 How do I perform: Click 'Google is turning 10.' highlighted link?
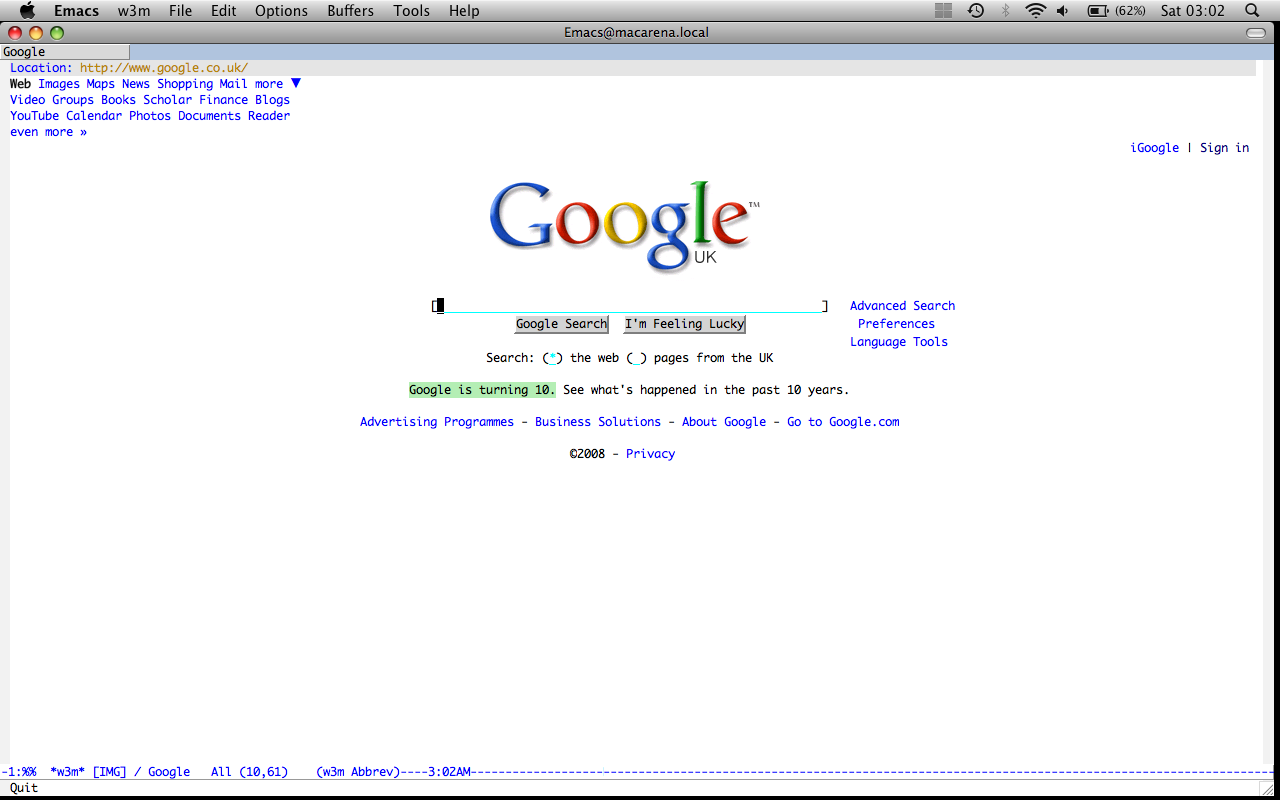482,390
